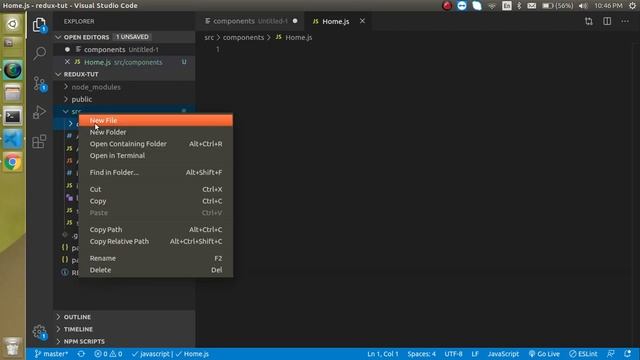Click the Visual Studio Code dock icon

(12, 140)
